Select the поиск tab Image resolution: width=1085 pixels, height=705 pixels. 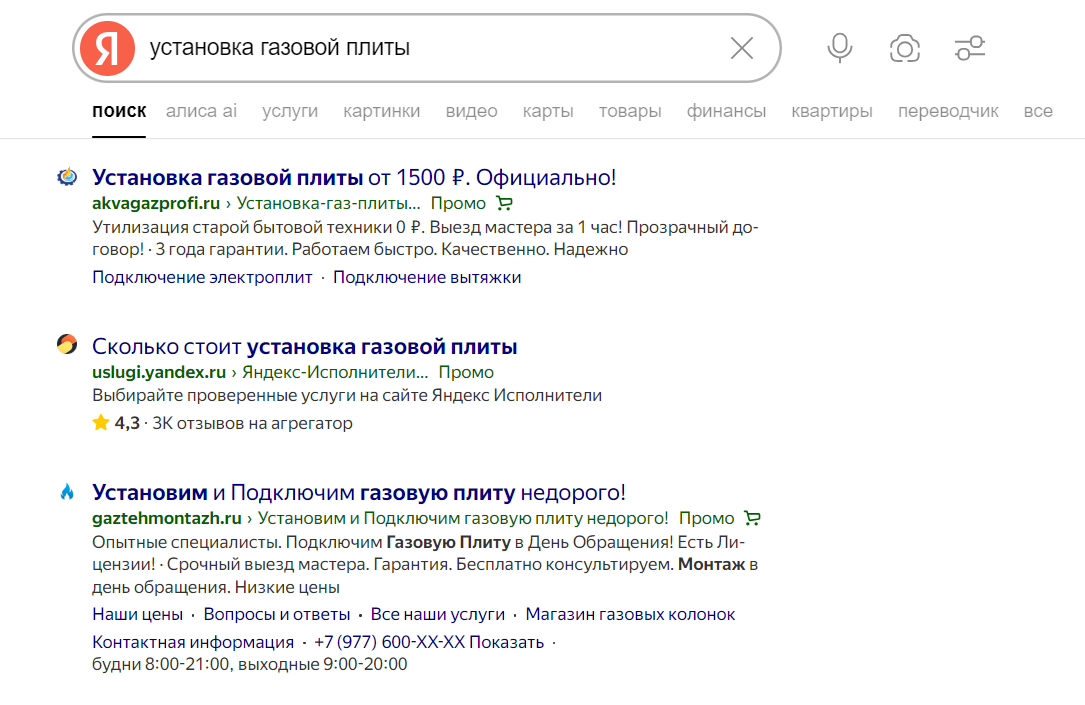(x=119, y=111)
